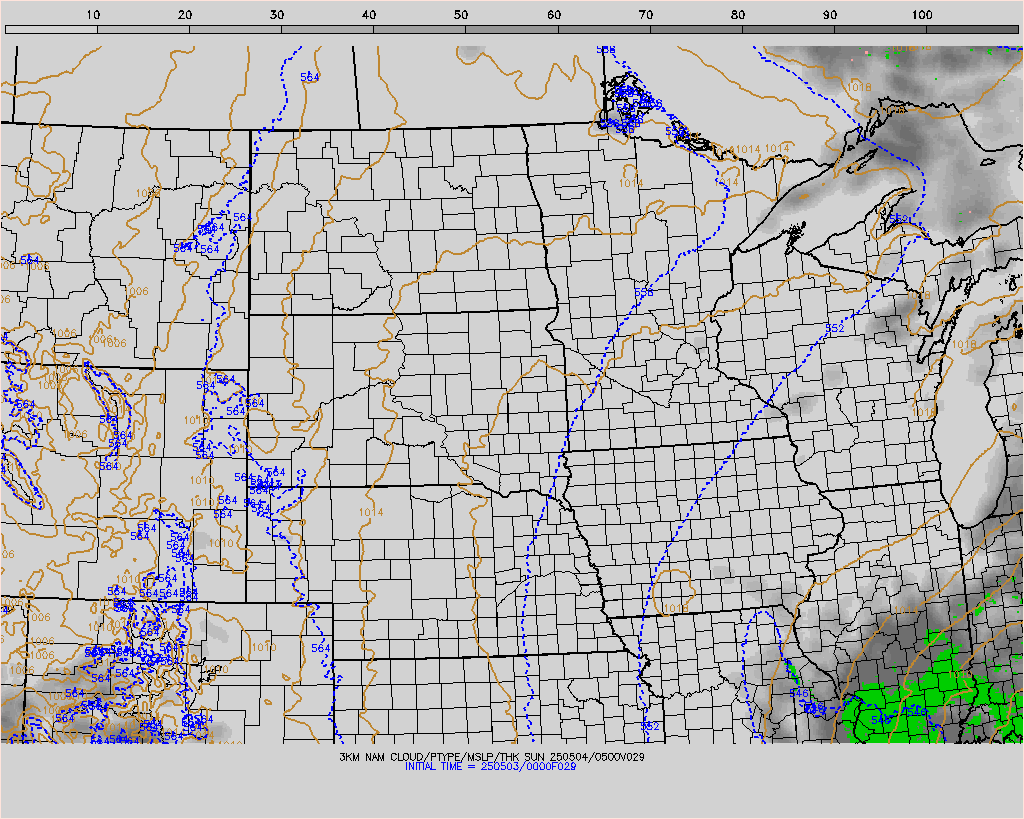Click the '70' scale label
This screenshot has width=1024, height=819.
click(x=646, y=14)
